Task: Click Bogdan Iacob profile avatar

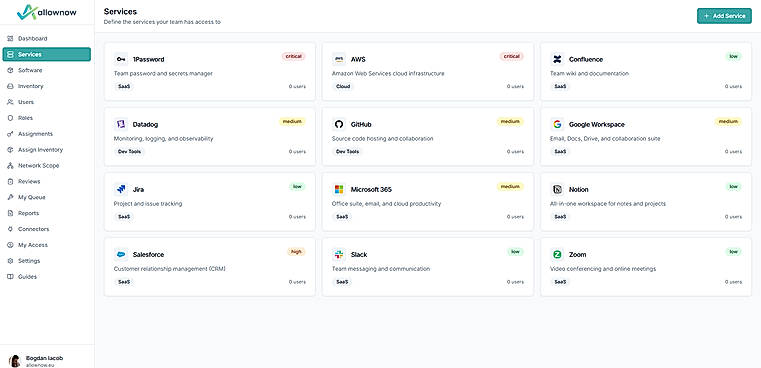Action: coord(15,361)
